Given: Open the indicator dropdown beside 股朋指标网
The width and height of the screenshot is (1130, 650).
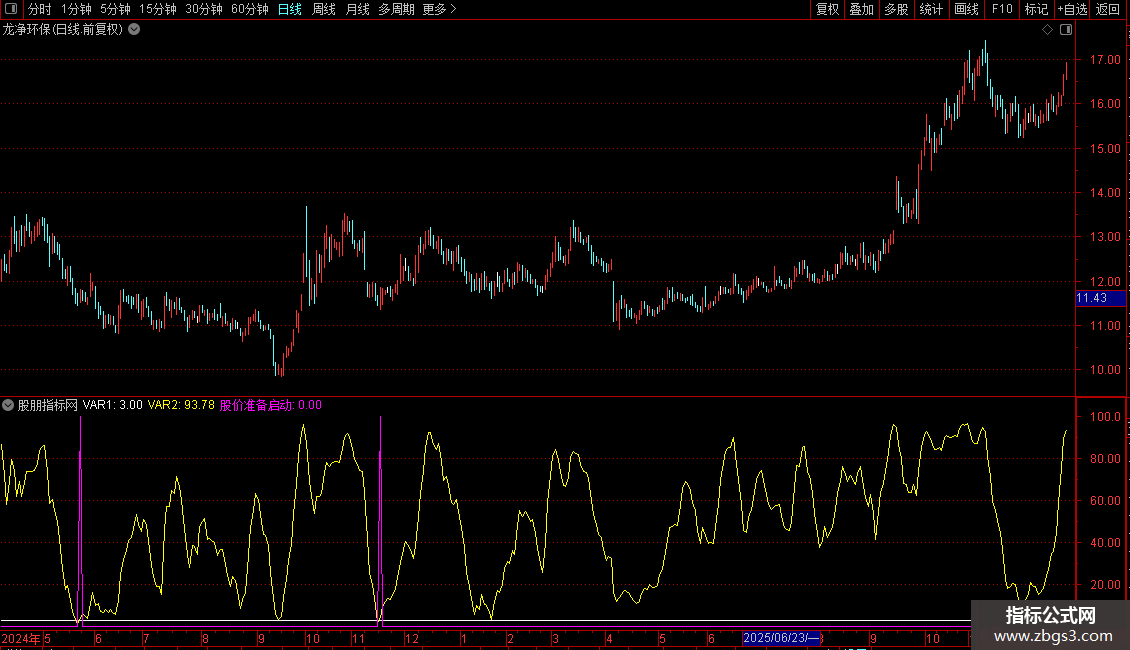Looking at the screenshot, I should coord(8,405).
